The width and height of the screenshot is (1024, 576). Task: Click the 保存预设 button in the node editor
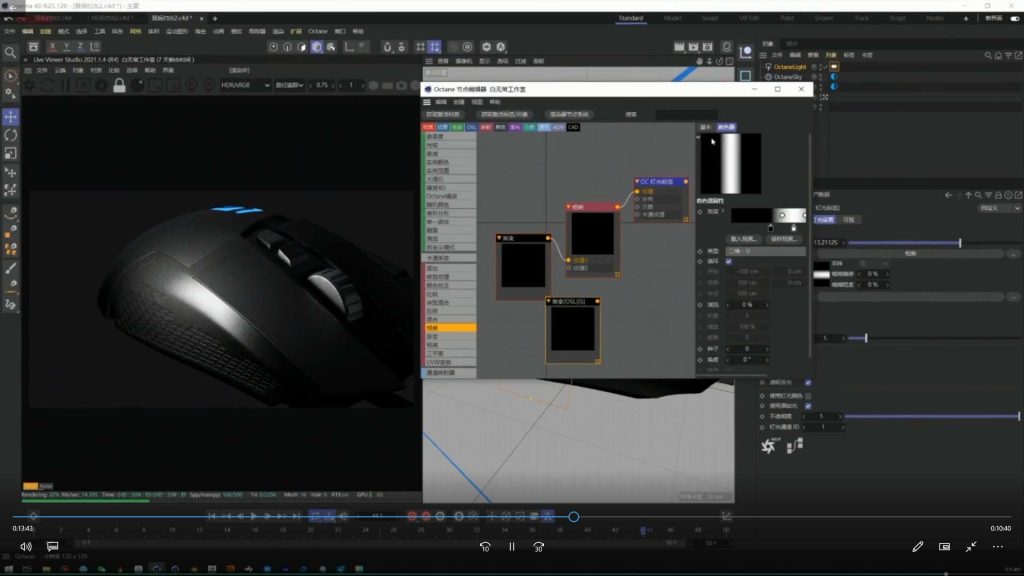point(783,238)
